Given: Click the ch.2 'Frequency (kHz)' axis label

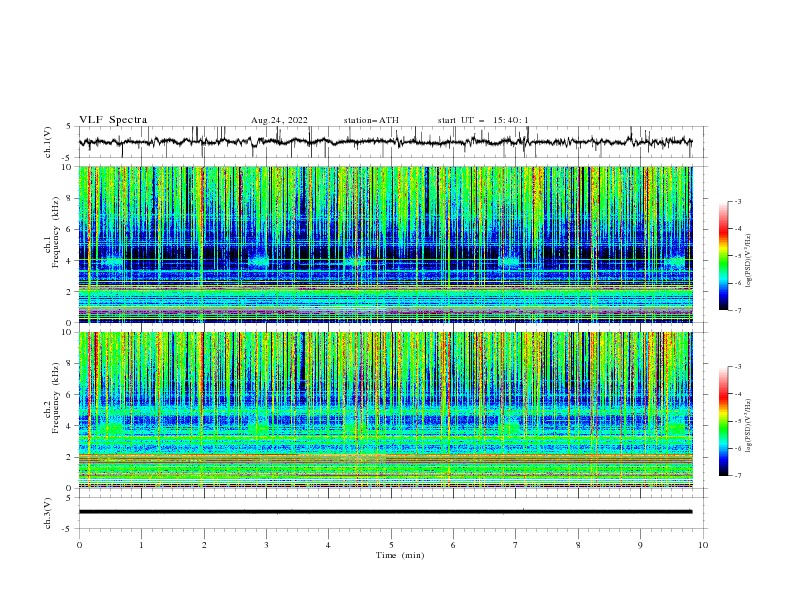Looking at the screenshot, I should pyautogui.click(x=56, y=400).
